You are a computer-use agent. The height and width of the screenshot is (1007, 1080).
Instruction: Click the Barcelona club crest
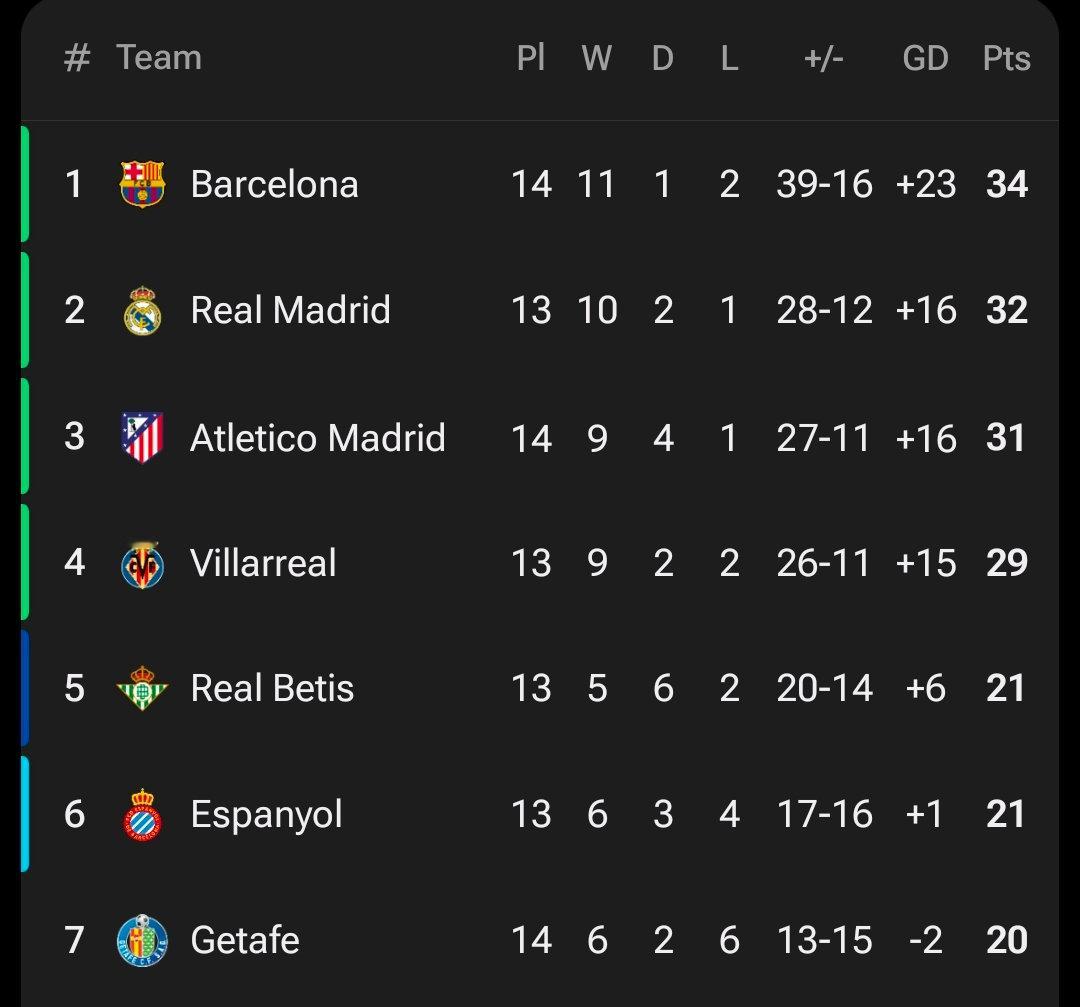click(142, 184)
